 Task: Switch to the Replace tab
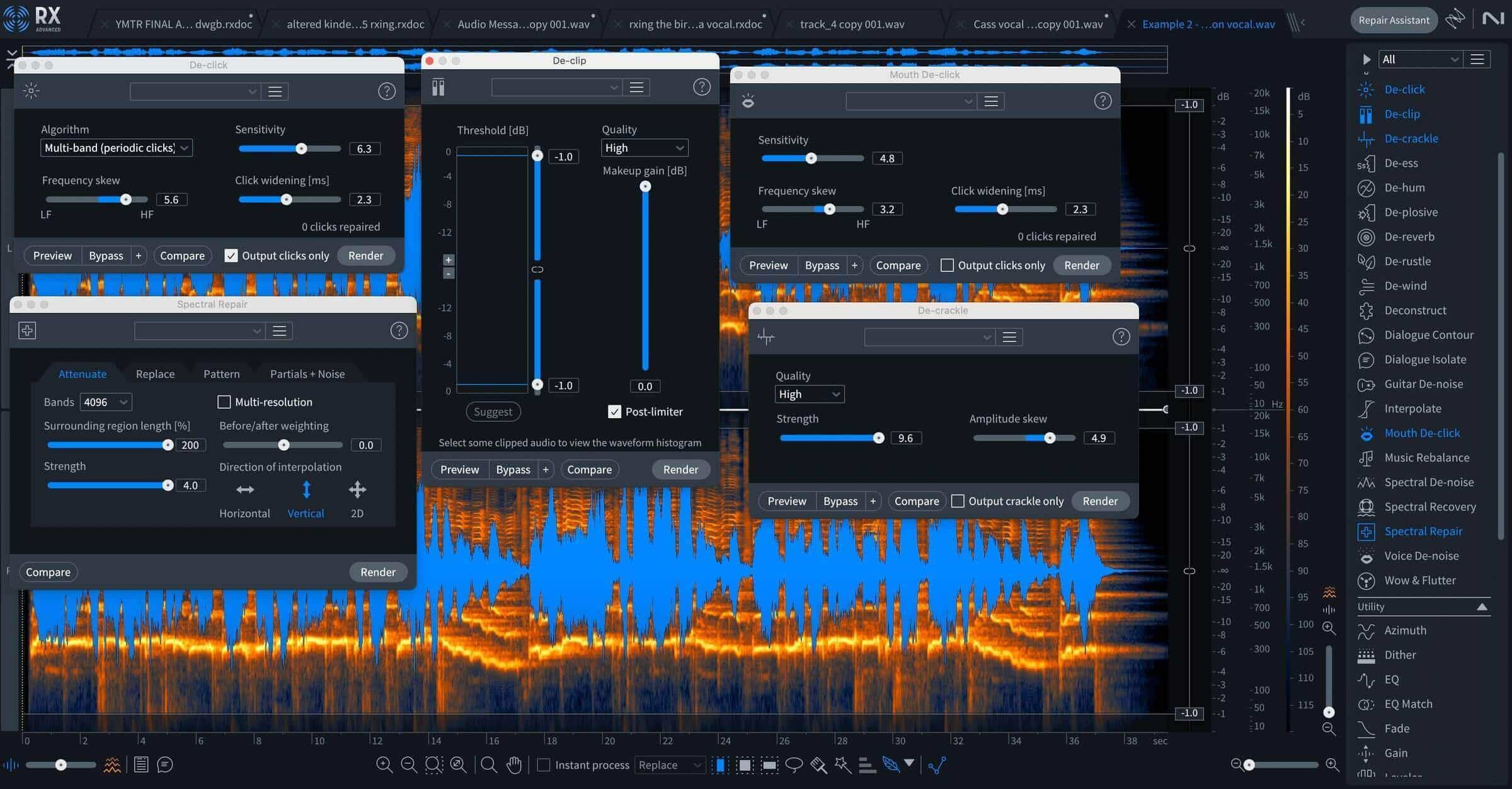tap(155, 374)
